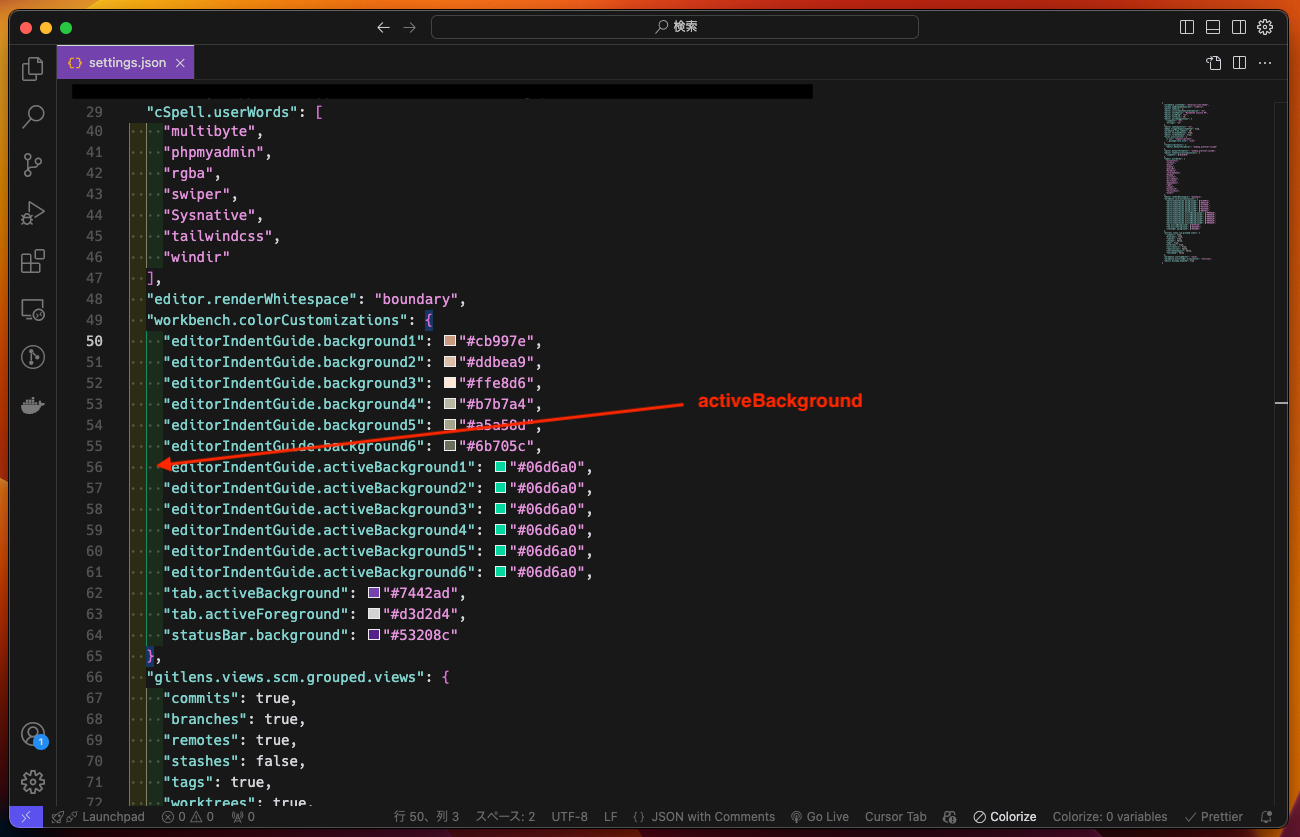Click the Colorize status bar toggle
The height and width of the screenshot is (837, 1300).
tap(1005, 817)
